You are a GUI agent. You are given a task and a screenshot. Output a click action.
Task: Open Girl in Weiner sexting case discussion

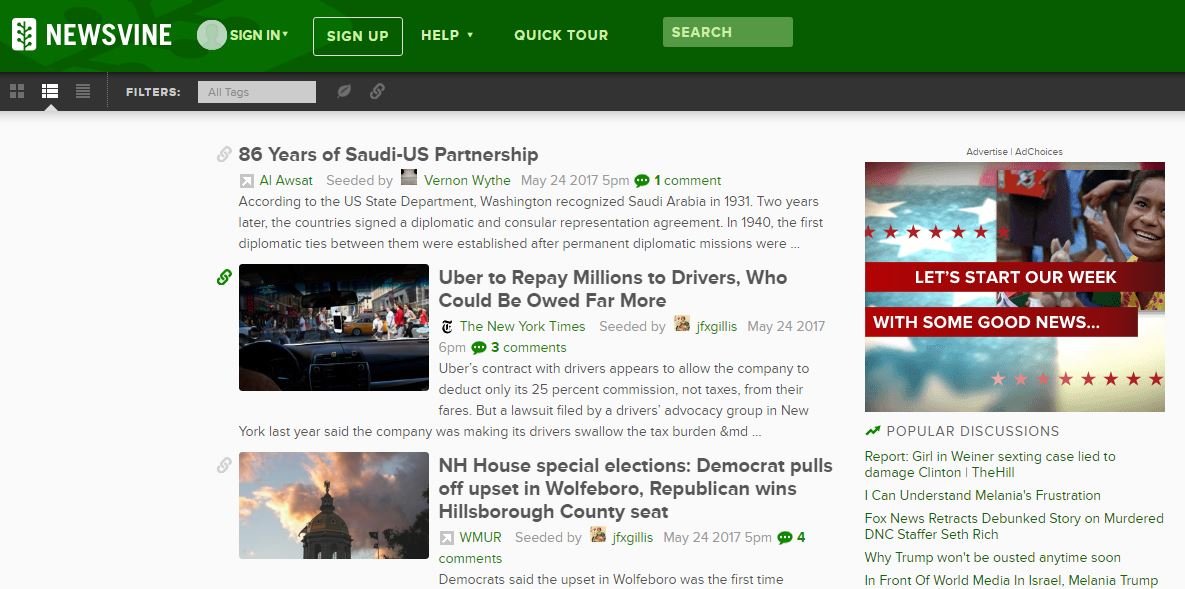(x=990, y=464)
